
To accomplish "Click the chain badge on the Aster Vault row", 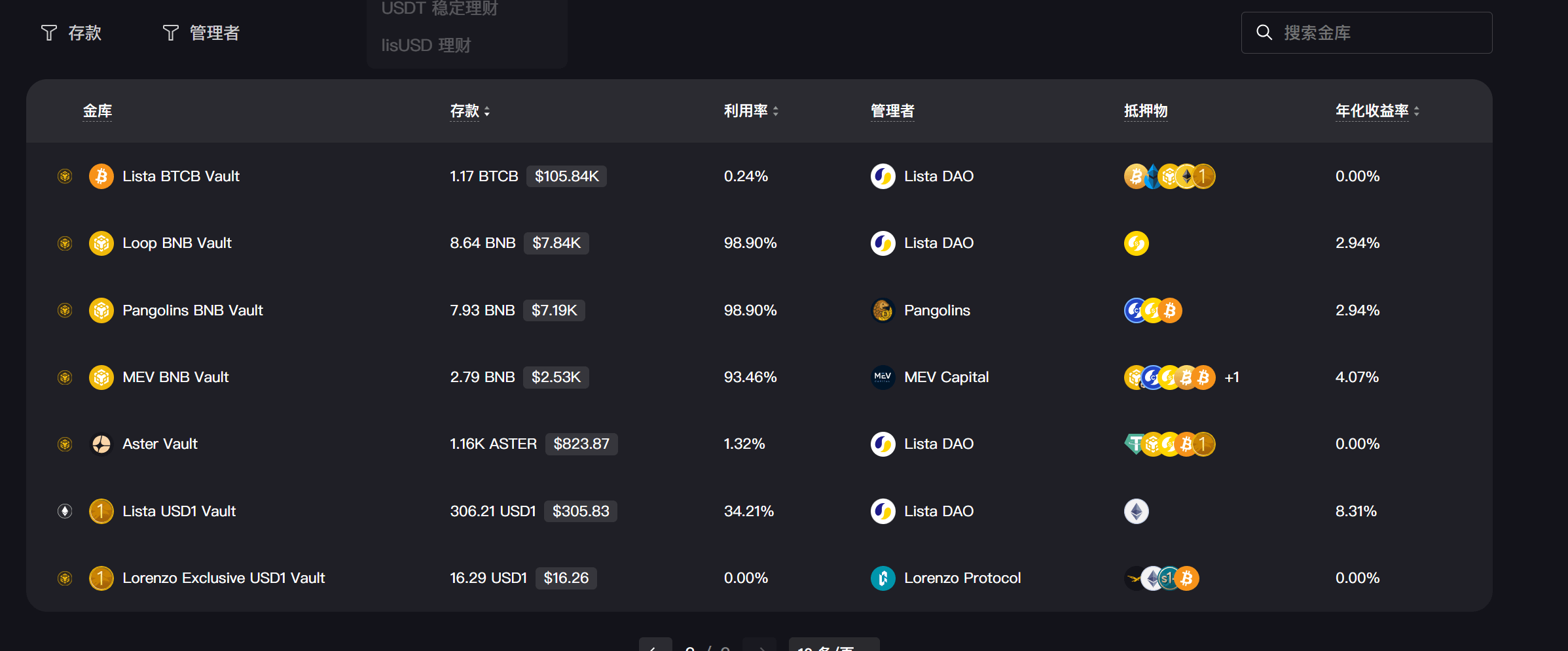I will (65, 444).
